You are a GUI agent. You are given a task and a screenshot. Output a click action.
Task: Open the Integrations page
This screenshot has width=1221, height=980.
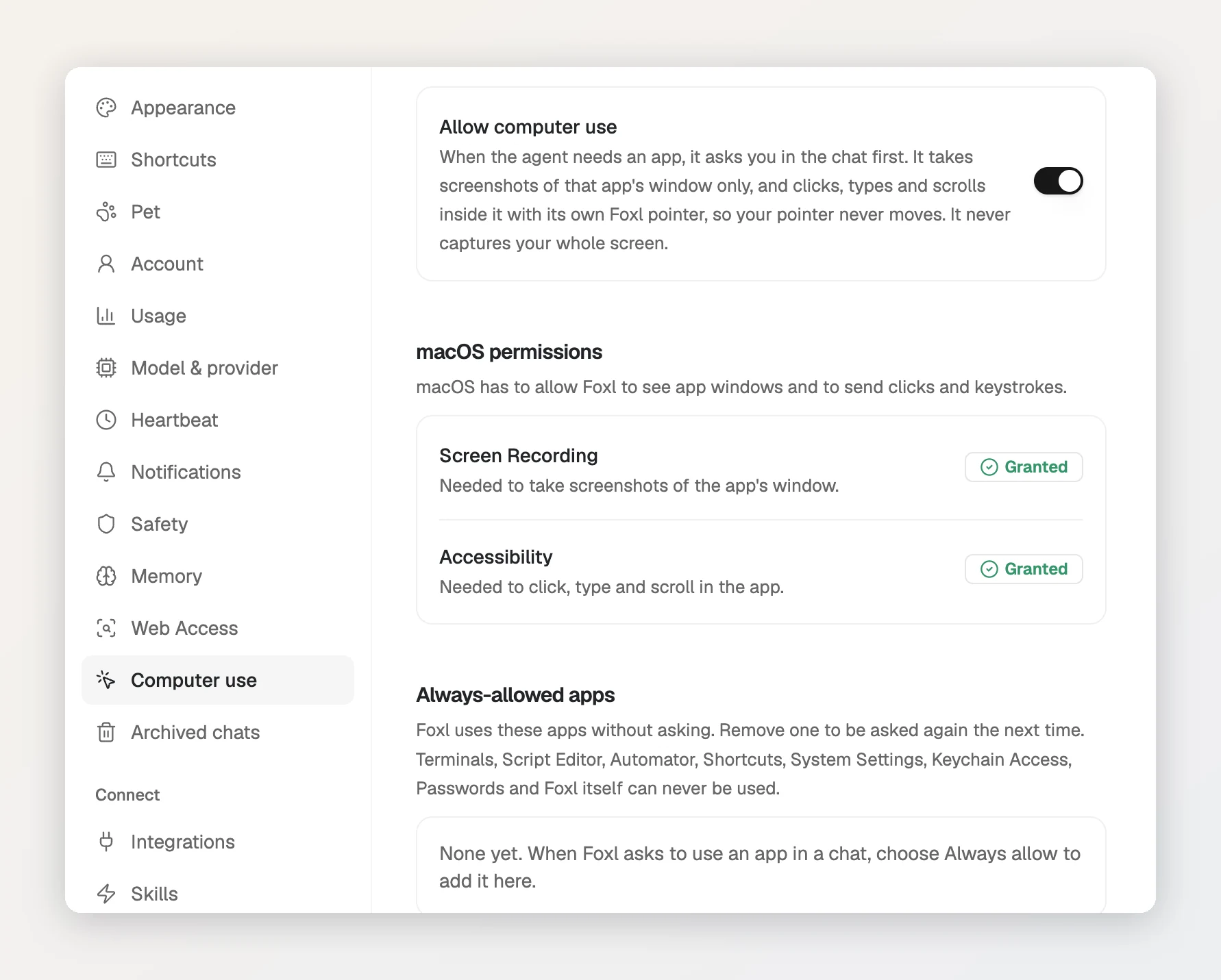tap(218, 842)
